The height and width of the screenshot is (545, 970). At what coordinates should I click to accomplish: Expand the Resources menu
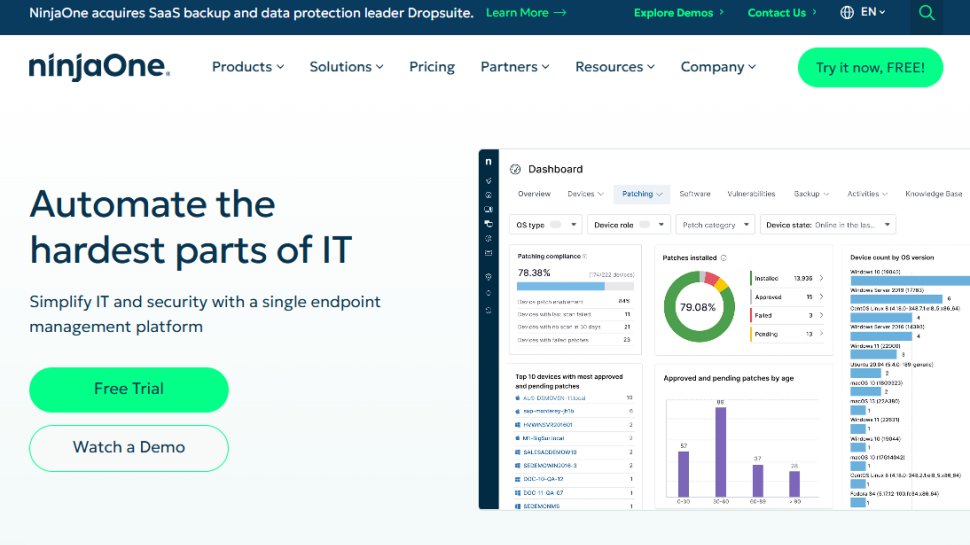(615, 67)
